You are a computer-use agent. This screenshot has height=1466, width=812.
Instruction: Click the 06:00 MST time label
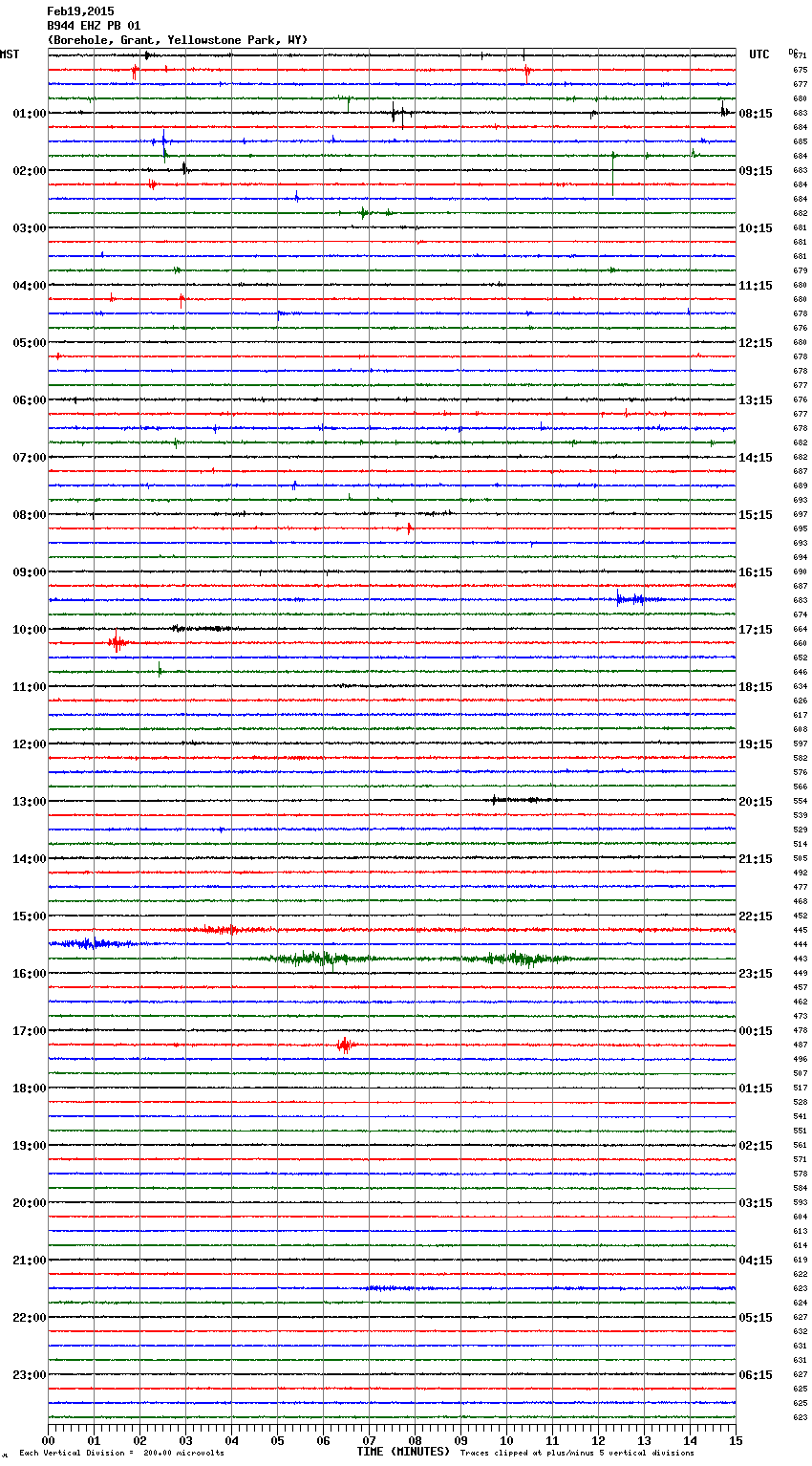30,400
